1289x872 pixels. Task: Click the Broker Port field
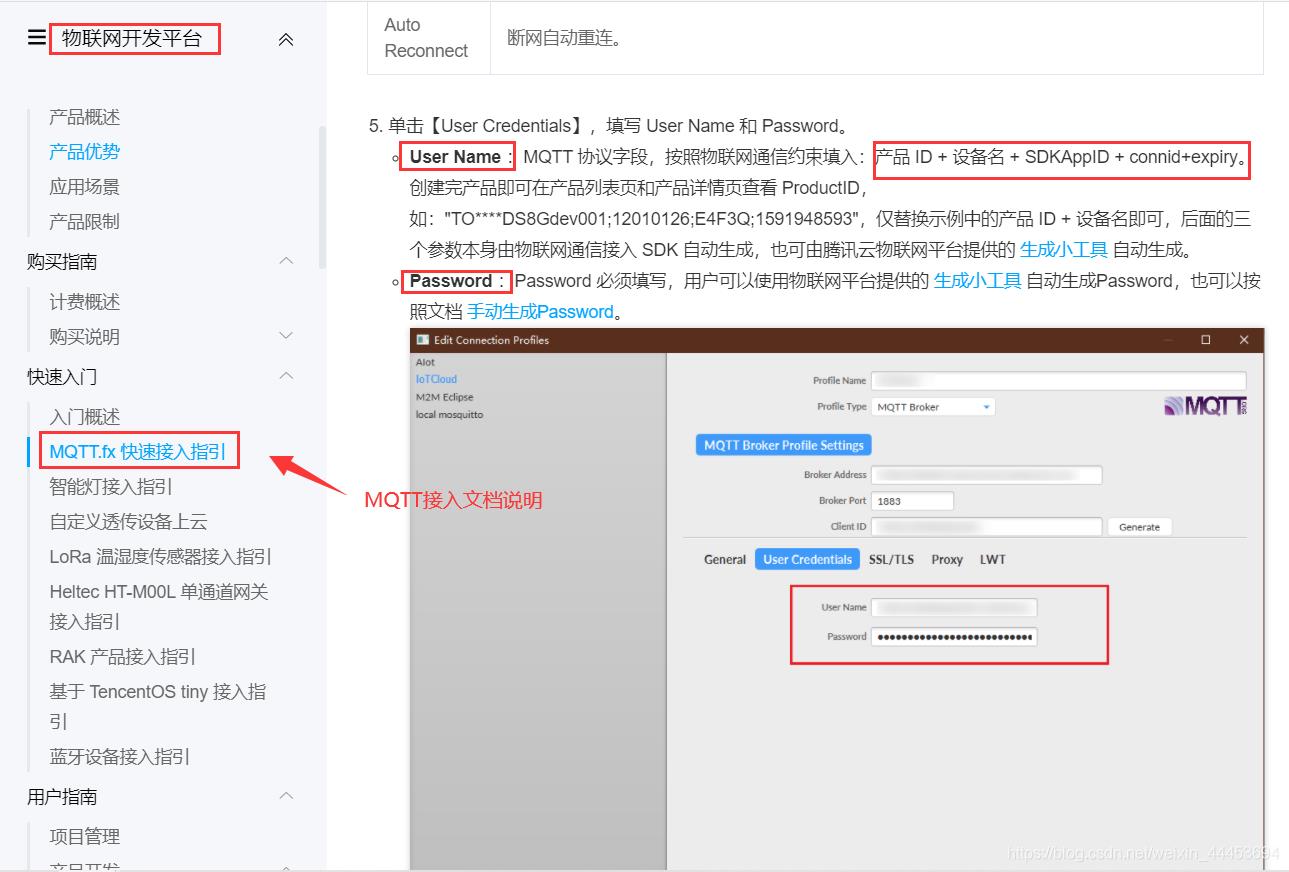(913, 501)
